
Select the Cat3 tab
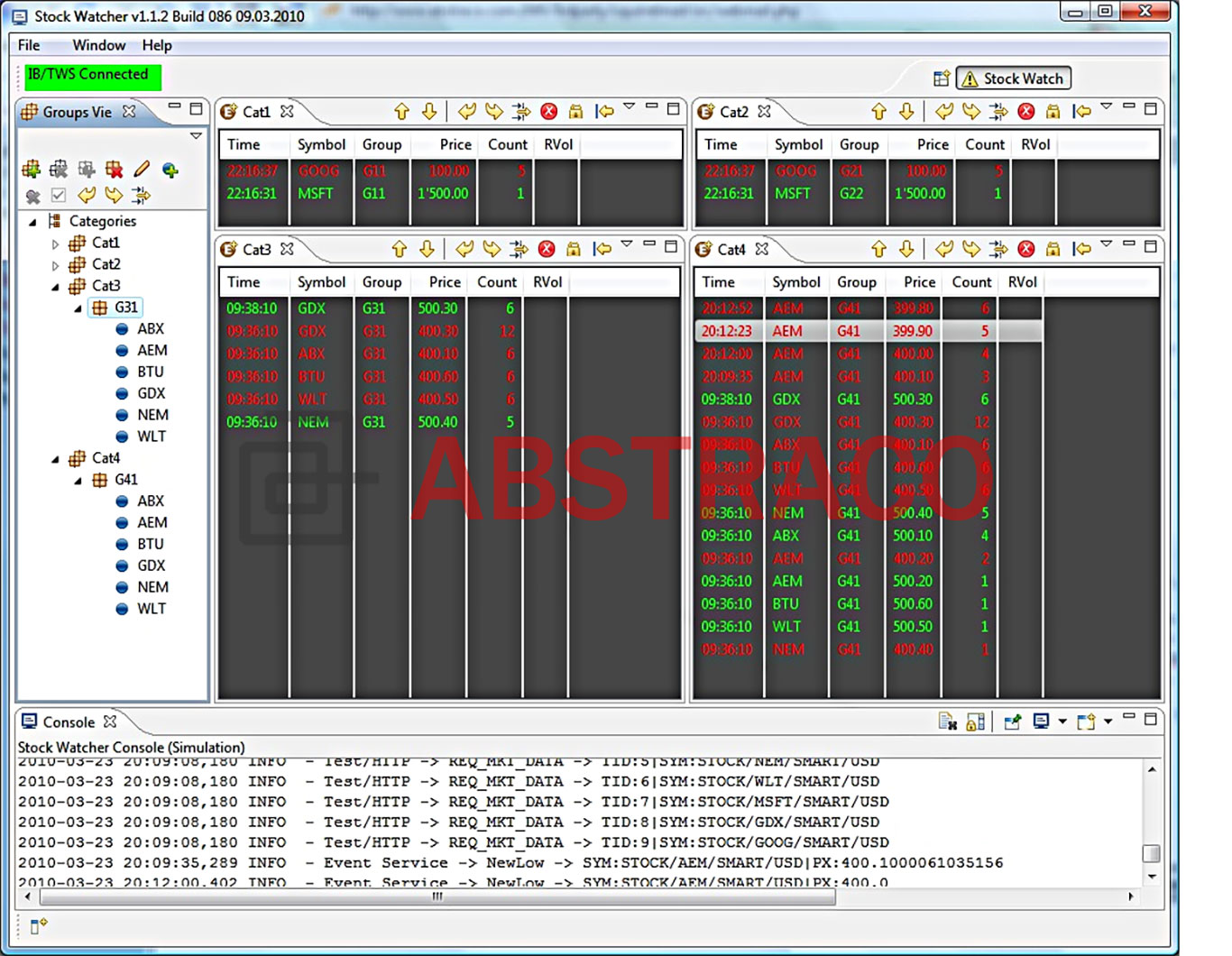tap(255, 249)
